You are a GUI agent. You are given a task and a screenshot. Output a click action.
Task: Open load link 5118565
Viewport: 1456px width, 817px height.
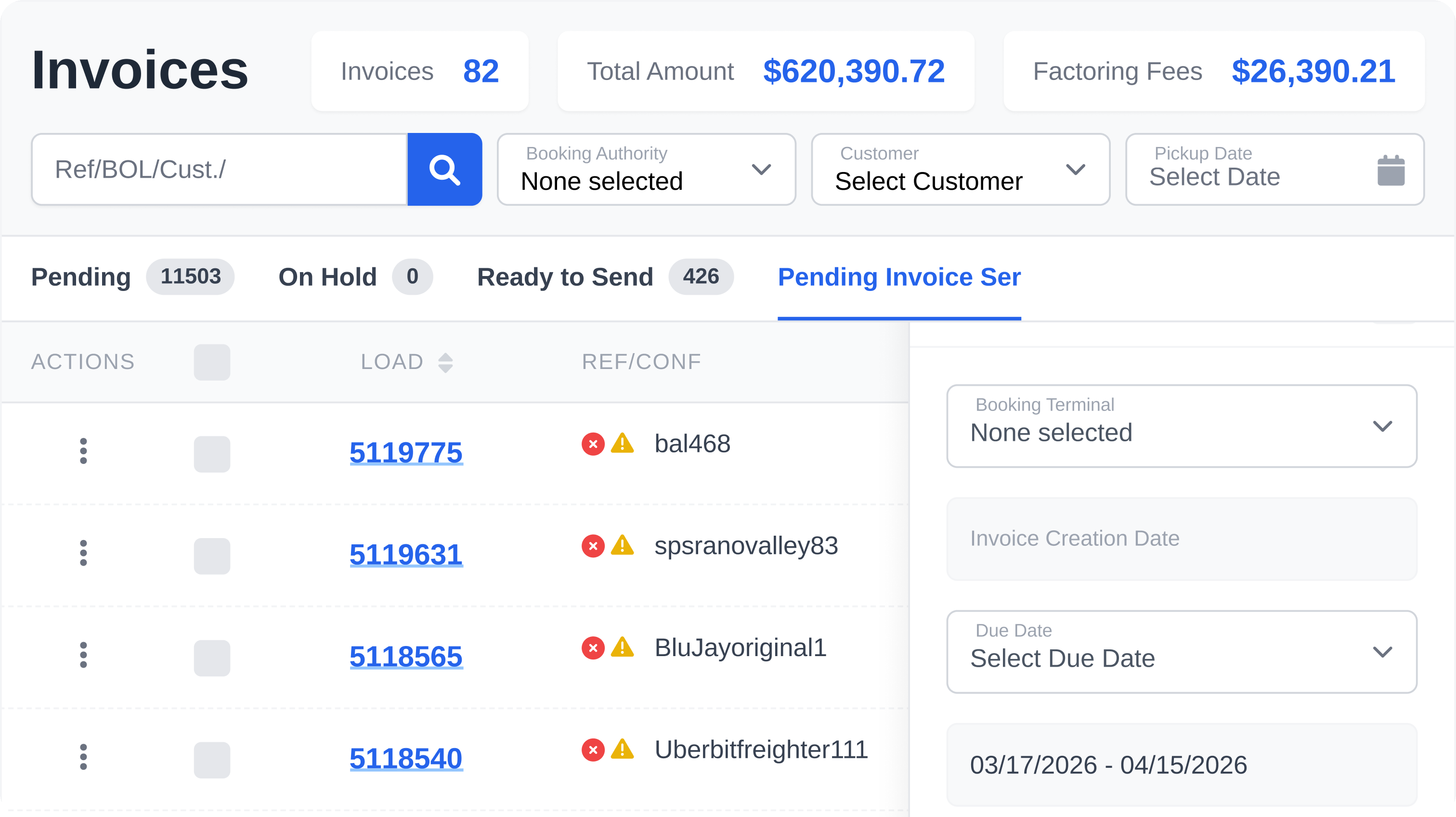click(x=406, y=657)
